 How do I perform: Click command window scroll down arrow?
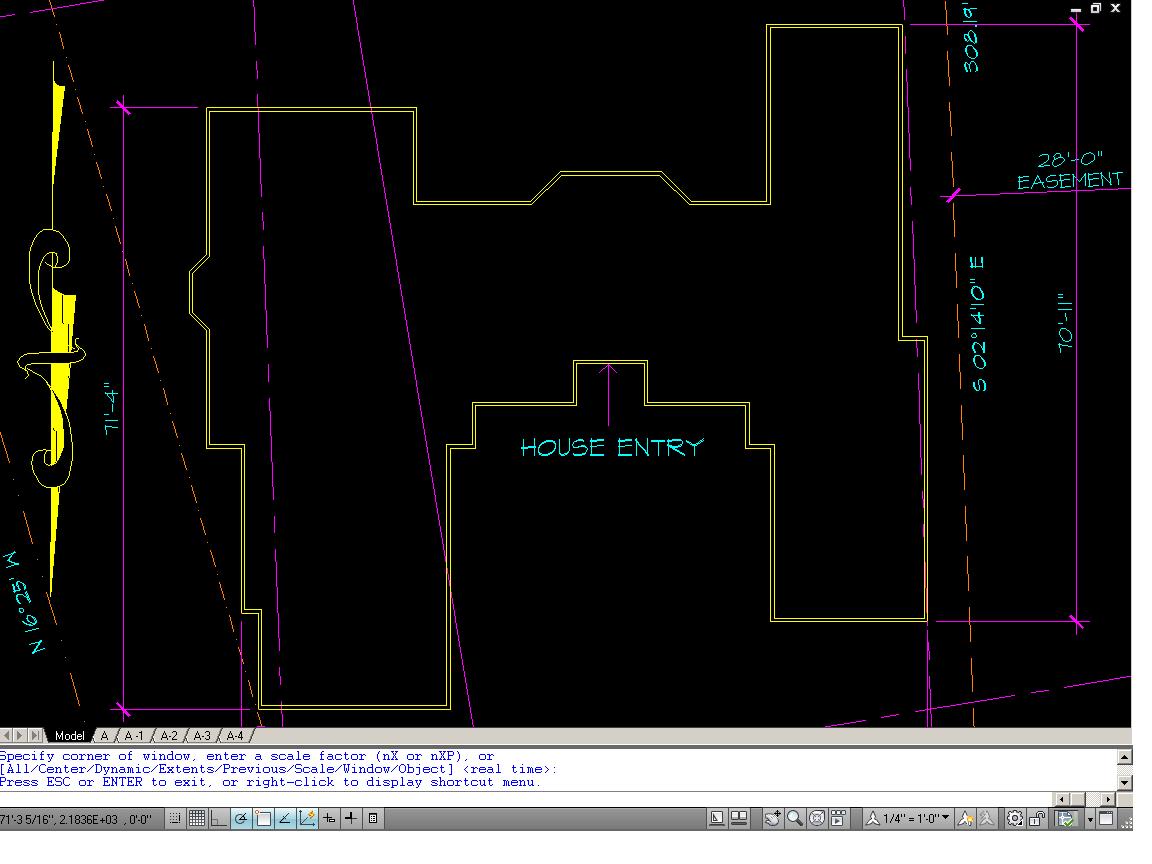pyautogui.click(x=1124, y=782)
